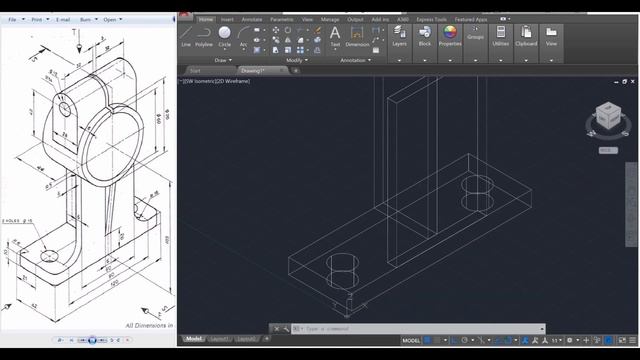Expand the Draw panel dropdown
The image size is (640, 360).
(x=223, y=60)
